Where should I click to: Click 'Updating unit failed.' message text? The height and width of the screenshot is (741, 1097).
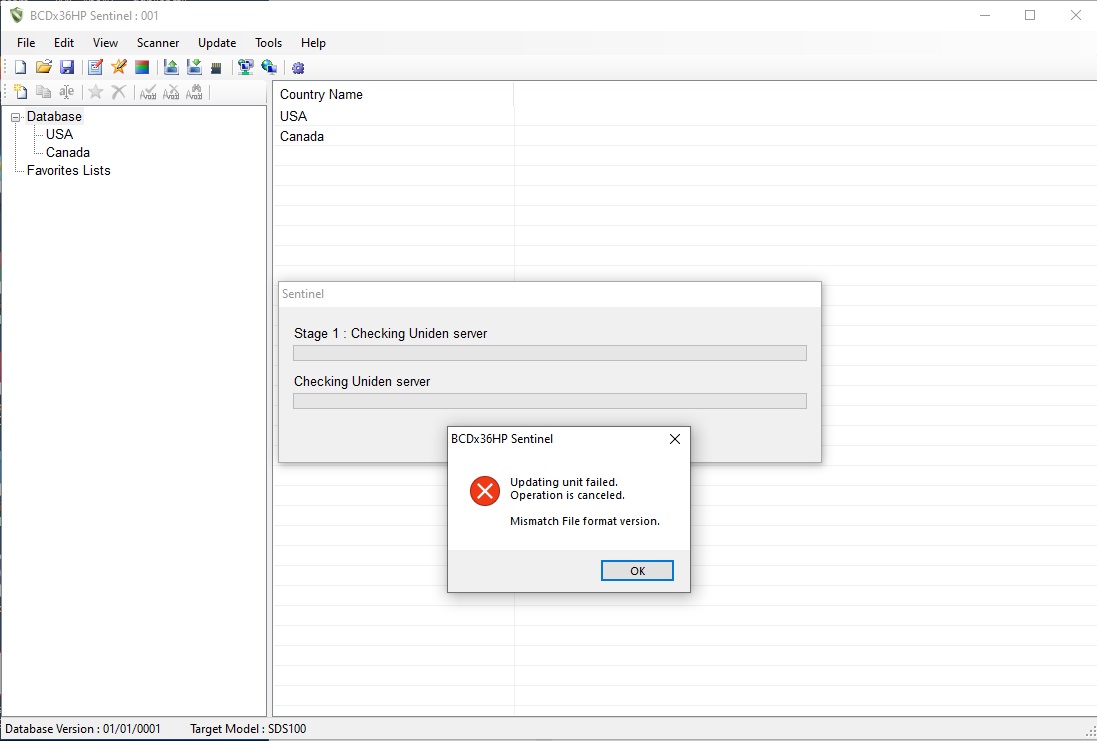(564, 482)
